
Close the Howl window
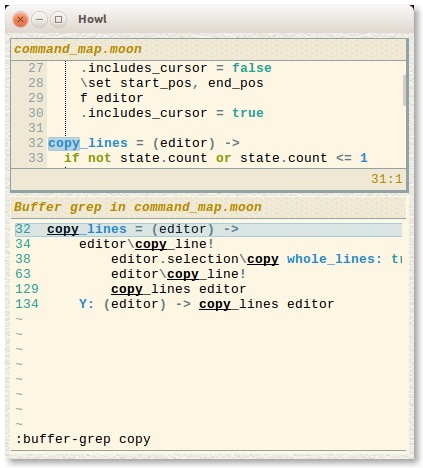[x=20, y=20]
